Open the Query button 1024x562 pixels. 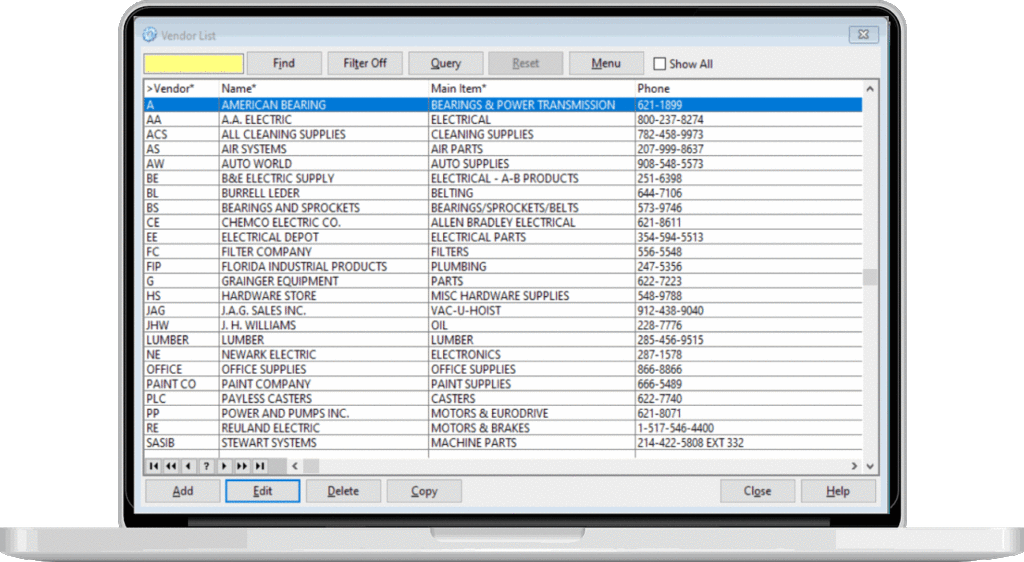point(445,63)
